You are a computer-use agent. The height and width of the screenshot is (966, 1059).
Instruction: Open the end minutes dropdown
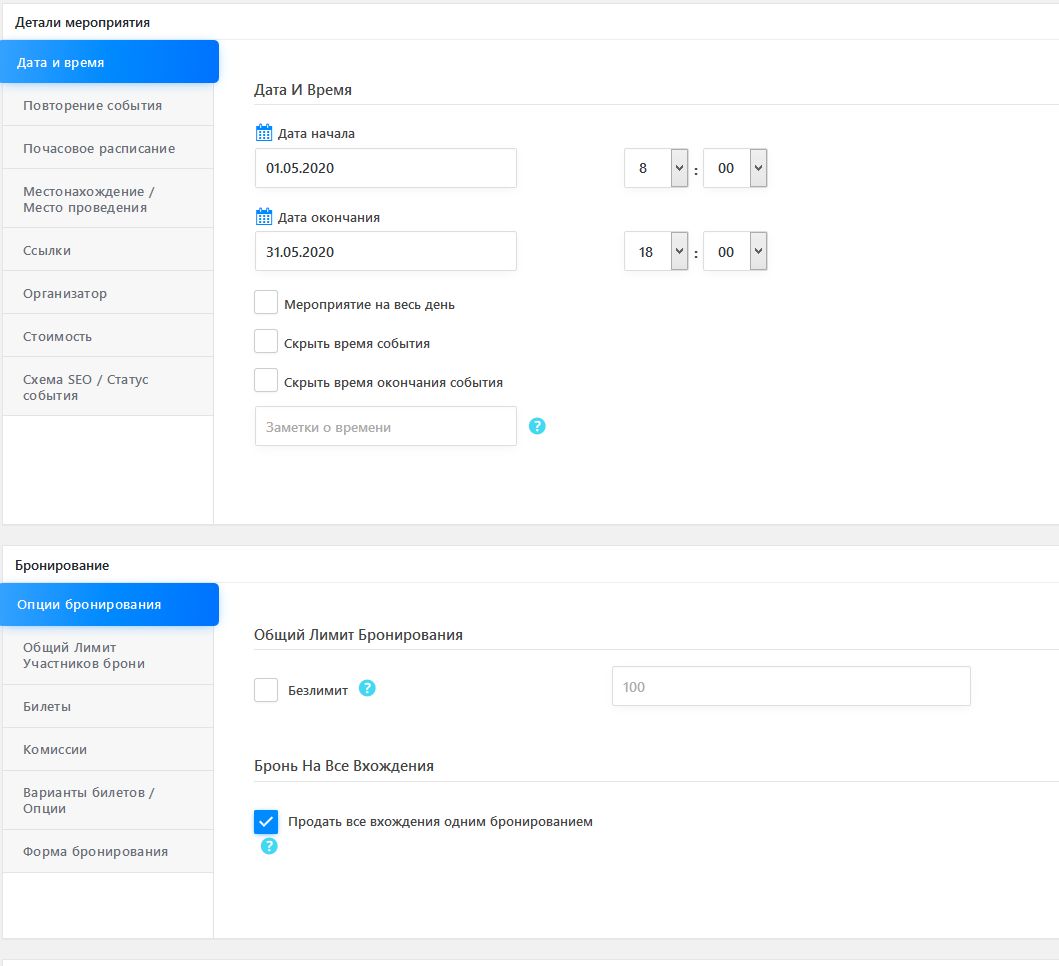tap(735, 252)
